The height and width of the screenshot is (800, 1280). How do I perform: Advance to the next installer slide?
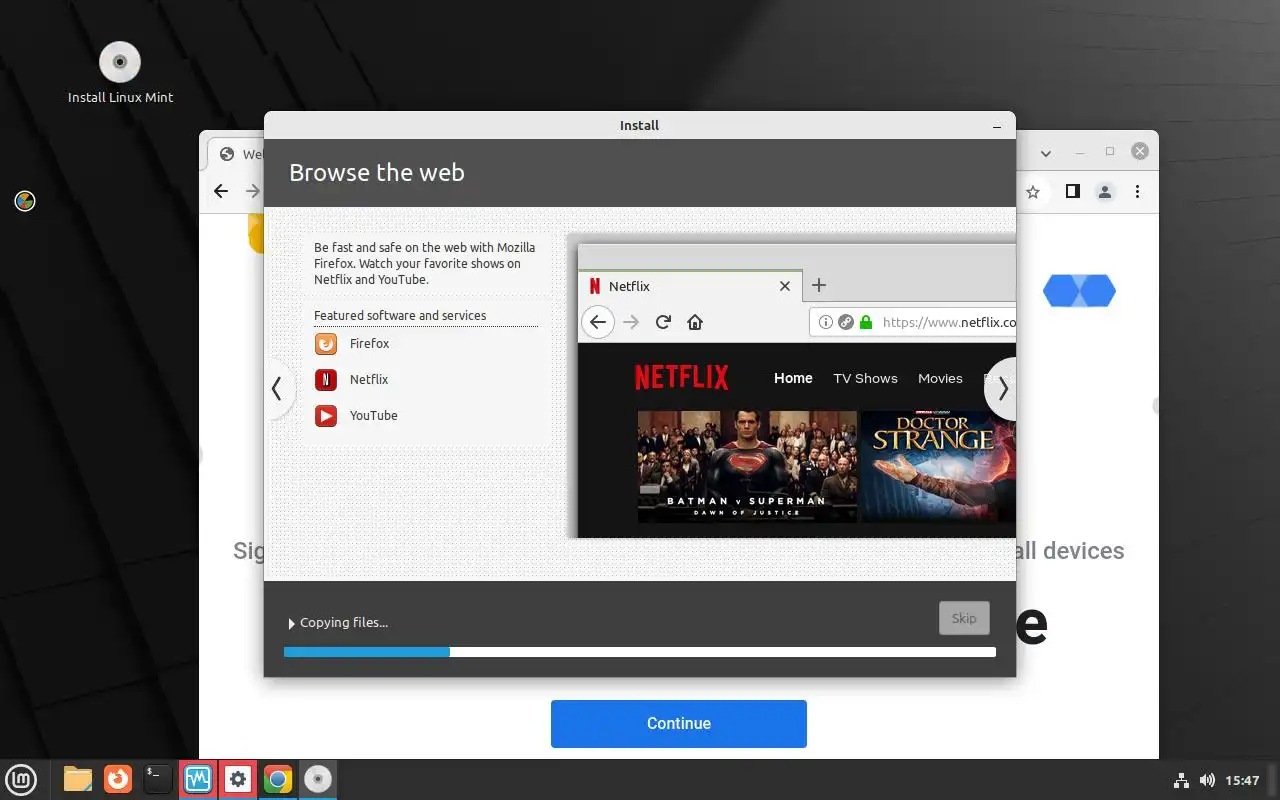[1002, 389]
